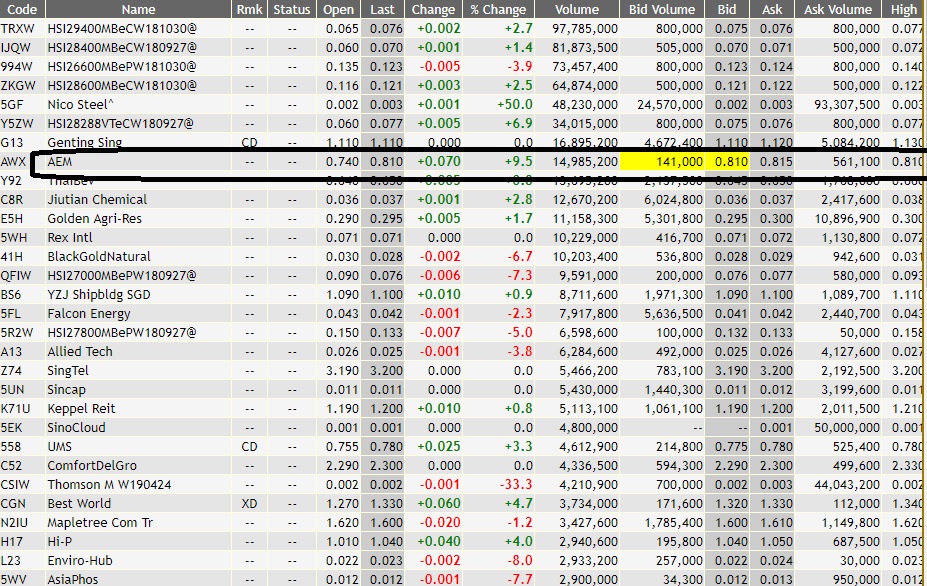Image resolution: width=927 pixels, height=586 pixels.
Task: Select HSI27800MBePW180927@ warrant name
Action: (x=122, y=332)
